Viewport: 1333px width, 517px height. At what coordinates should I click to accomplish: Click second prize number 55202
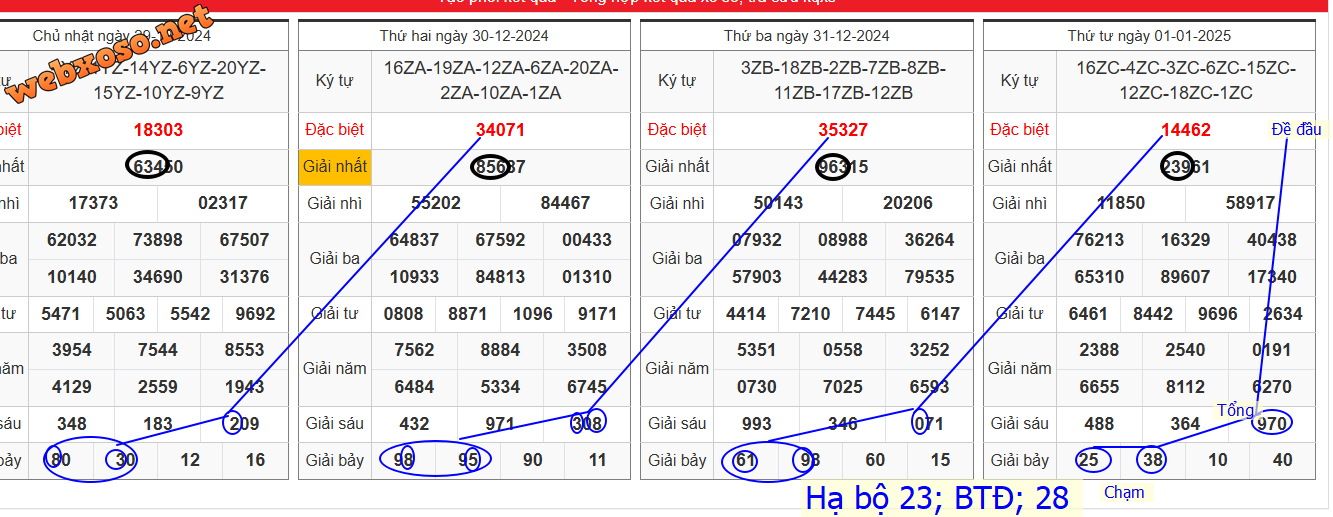(x=436, y=203)
